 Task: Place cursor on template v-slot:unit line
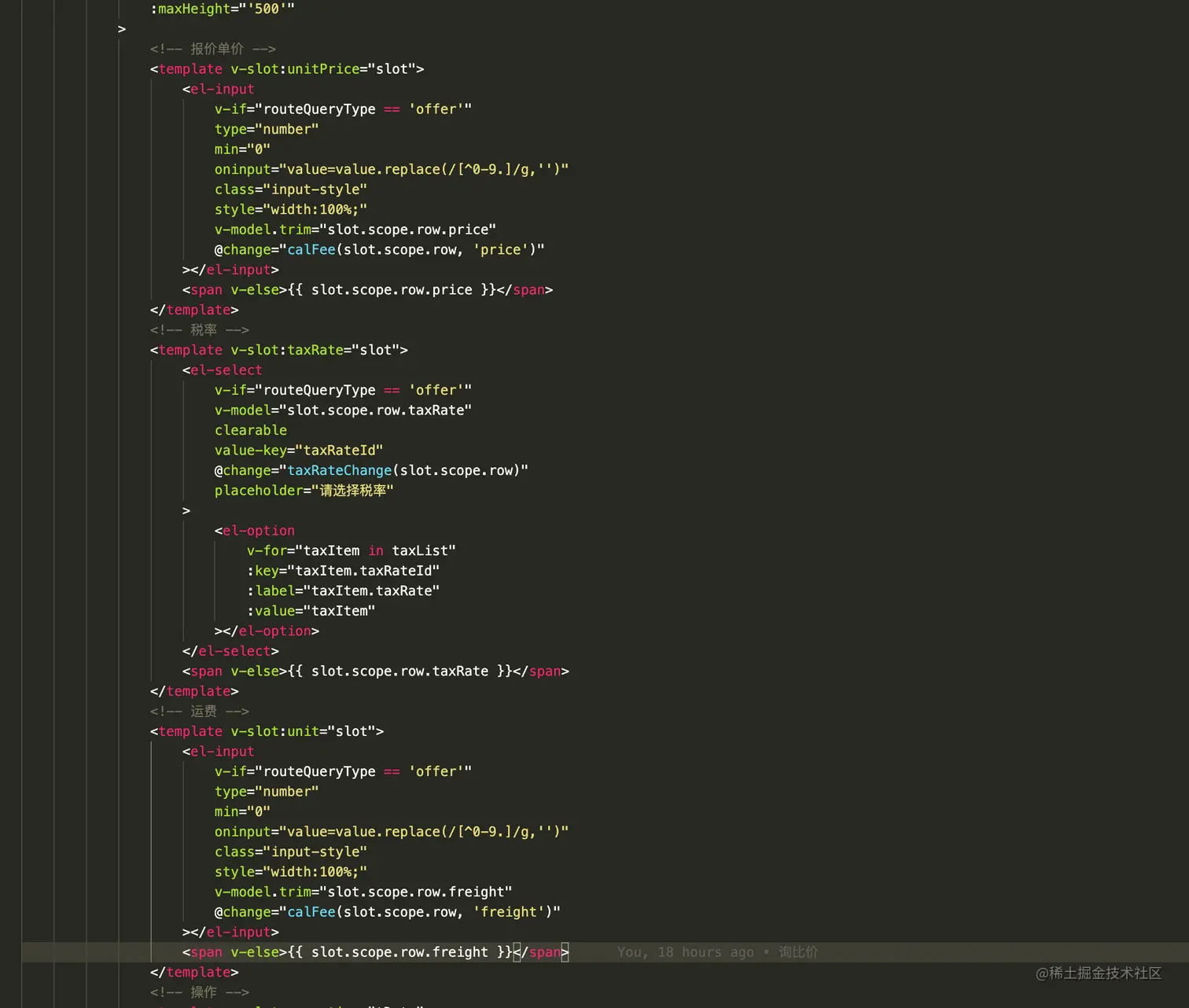point(267,731)
